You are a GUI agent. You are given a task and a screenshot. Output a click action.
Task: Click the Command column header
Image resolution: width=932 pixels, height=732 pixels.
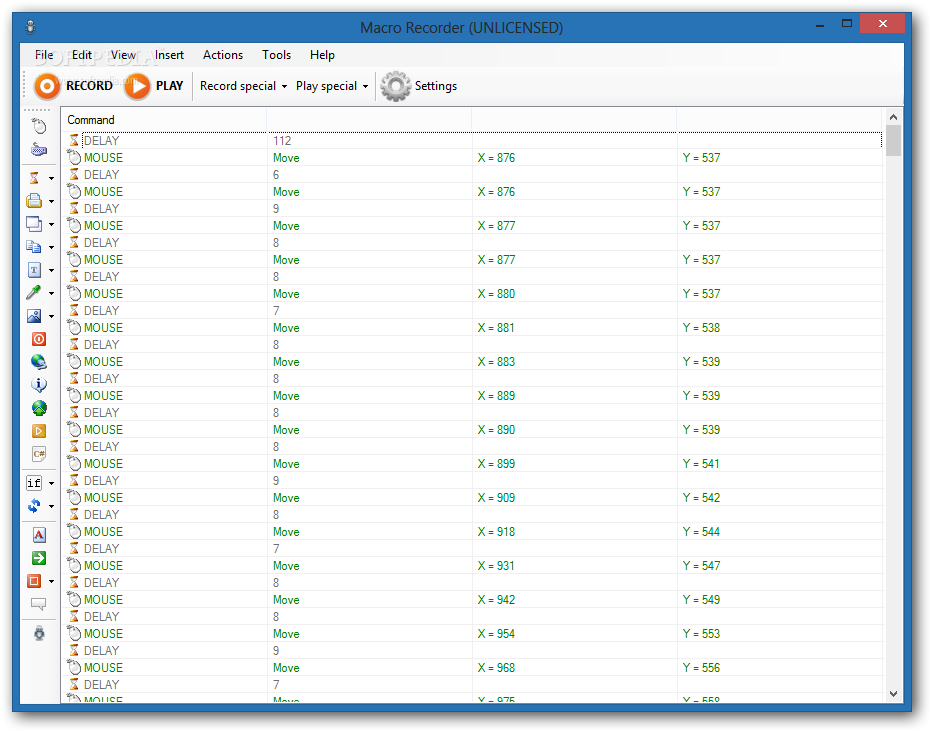(163, 120)
